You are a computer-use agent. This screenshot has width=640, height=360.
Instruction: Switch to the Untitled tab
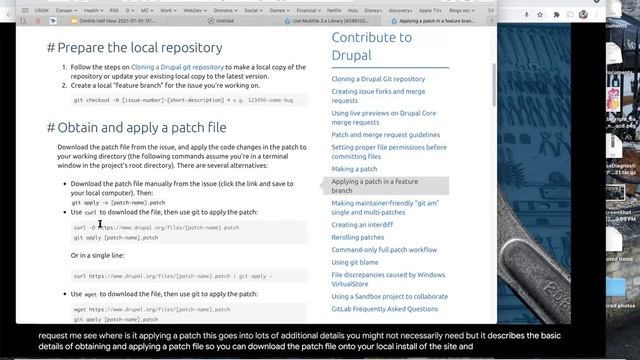pos(221,20)
